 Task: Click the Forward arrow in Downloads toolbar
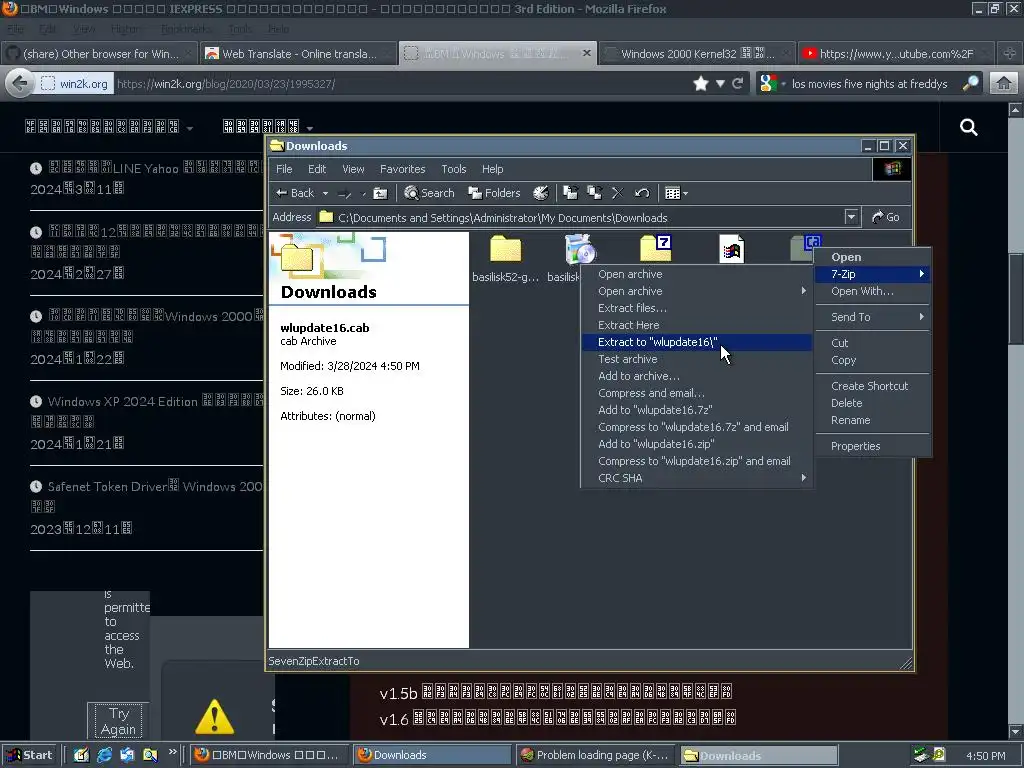point(345,193)
